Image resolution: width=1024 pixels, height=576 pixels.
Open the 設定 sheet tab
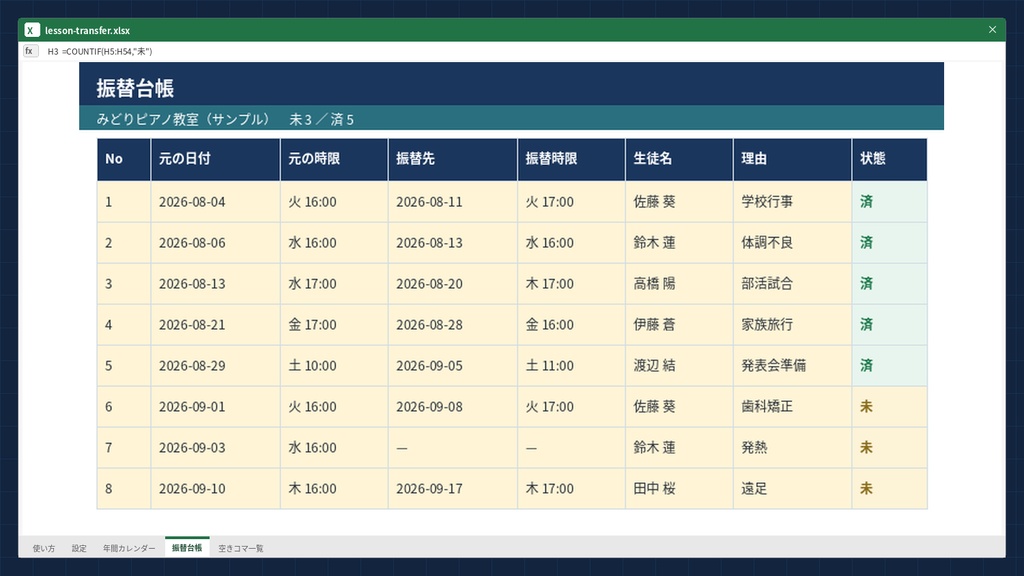tap(79, 548)
